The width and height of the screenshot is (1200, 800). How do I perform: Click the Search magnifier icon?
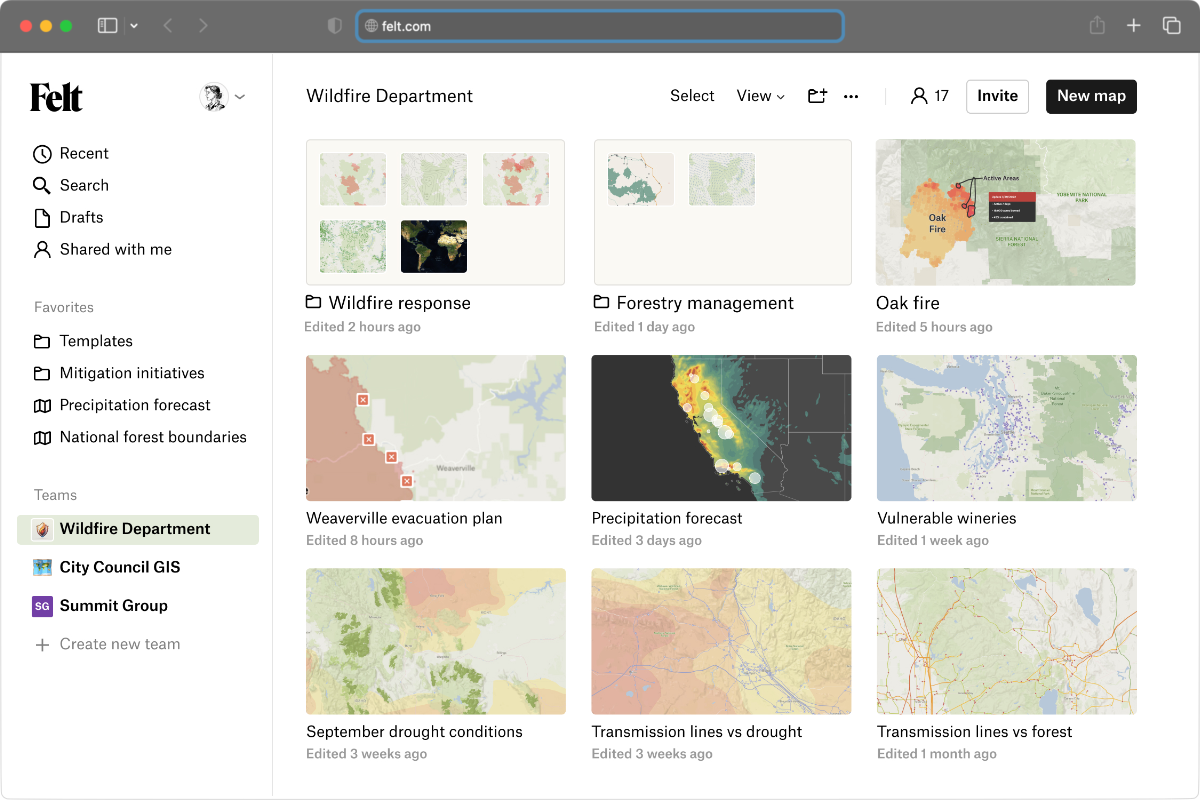point(42,186)
